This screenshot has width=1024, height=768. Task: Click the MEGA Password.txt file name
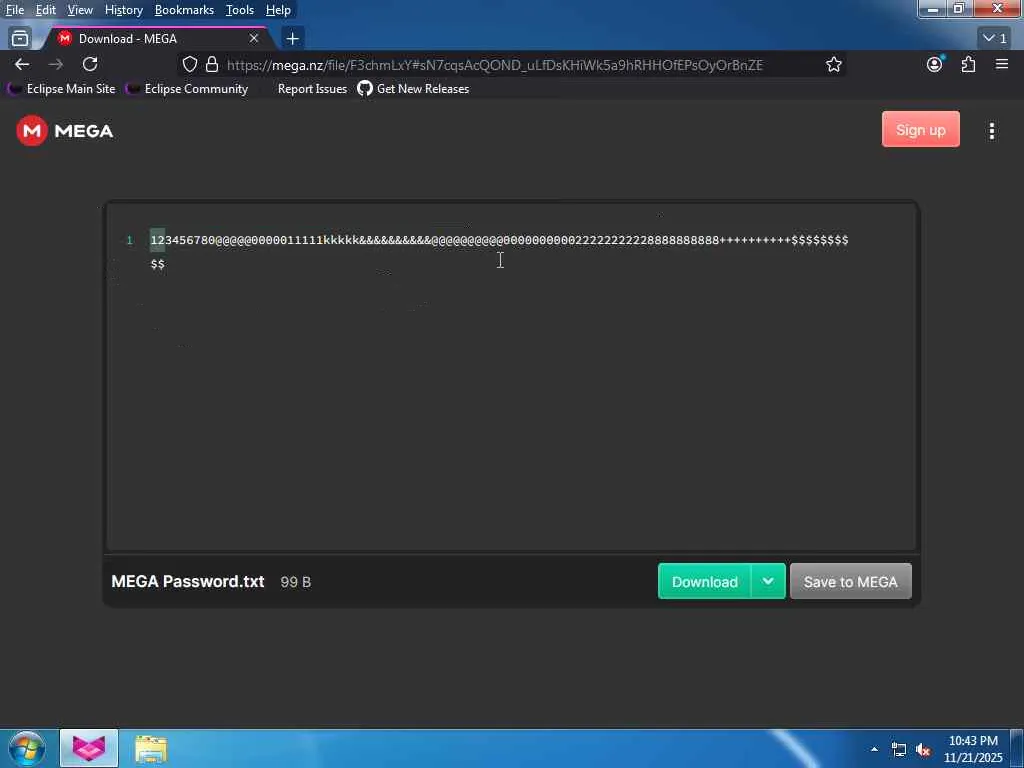click(x=188, y=581)
